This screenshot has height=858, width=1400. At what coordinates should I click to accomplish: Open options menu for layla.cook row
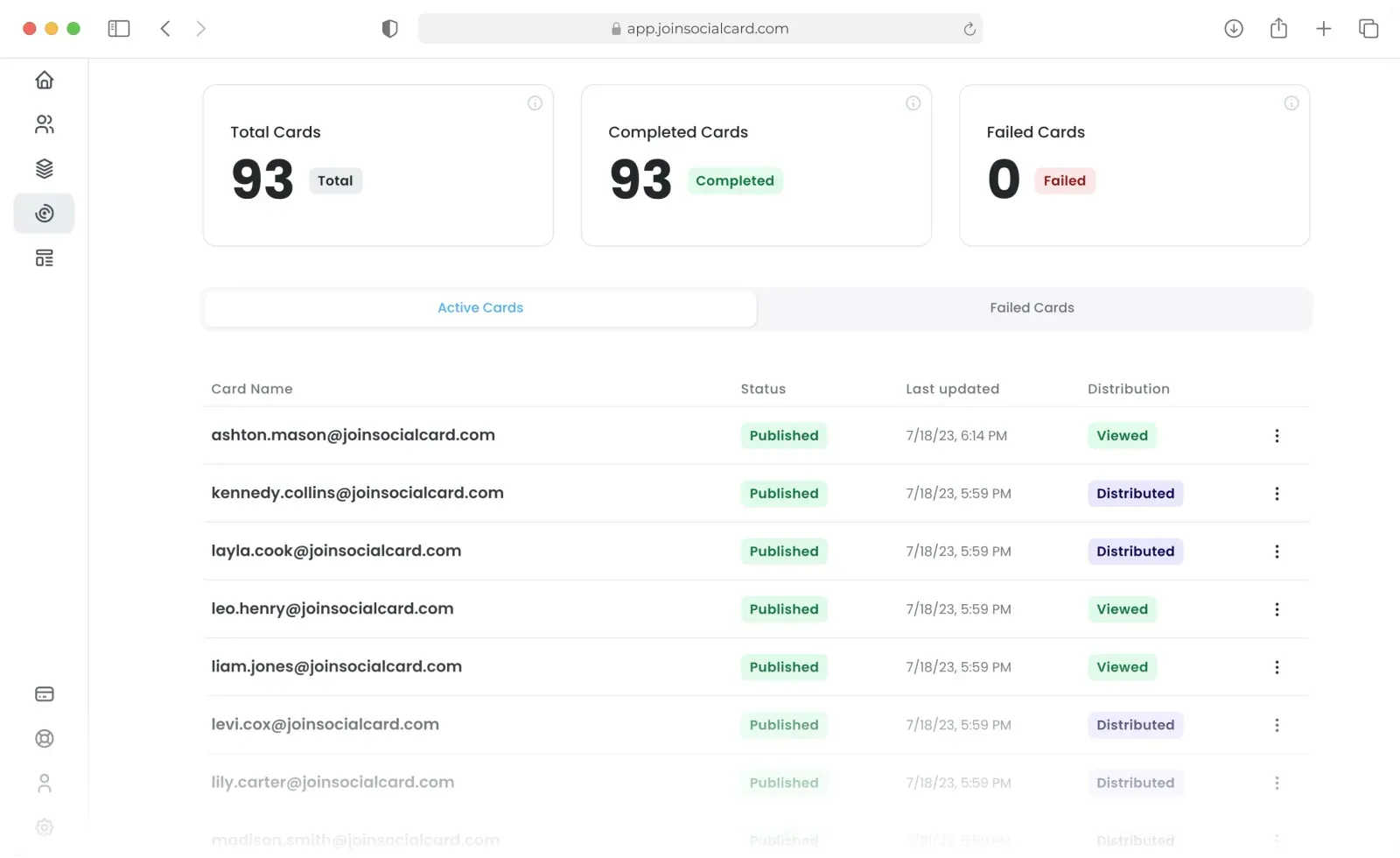pos(1277,552)
